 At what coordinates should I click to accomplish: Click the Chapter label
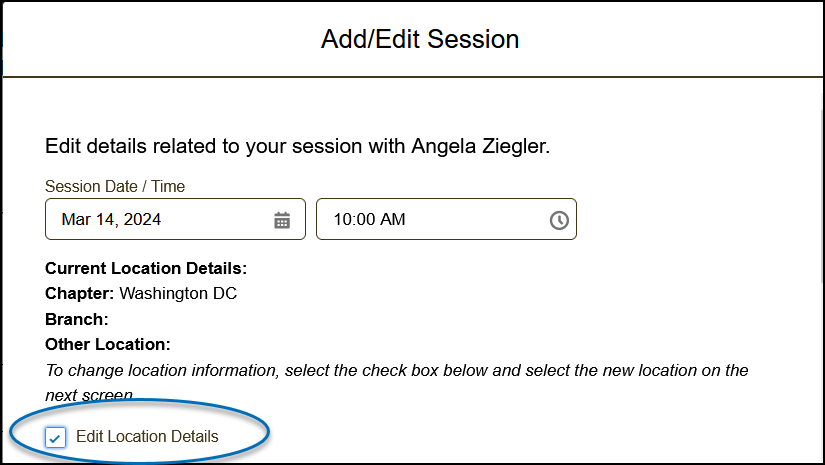click(x=80, y=294)
